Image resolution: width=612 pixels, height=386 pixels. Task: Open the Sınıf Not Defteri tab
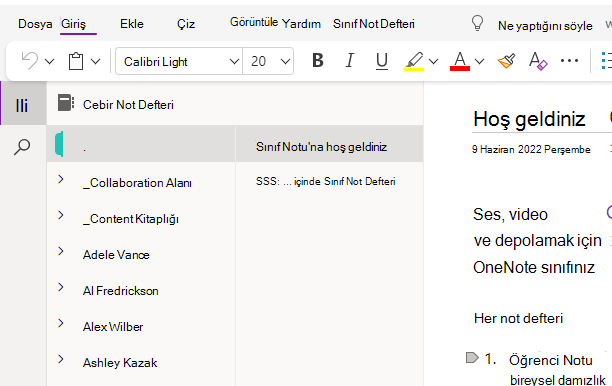click(x=374, y=24)
